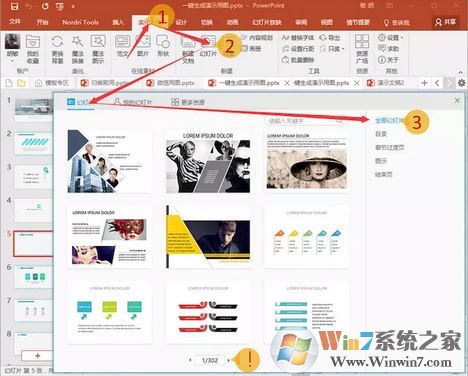Open the Customize Quick Access Toolbar dropdown
Image resolution: width=468 pixels, height=376 pixels.
pyautogui.click(x=73, y=7)
